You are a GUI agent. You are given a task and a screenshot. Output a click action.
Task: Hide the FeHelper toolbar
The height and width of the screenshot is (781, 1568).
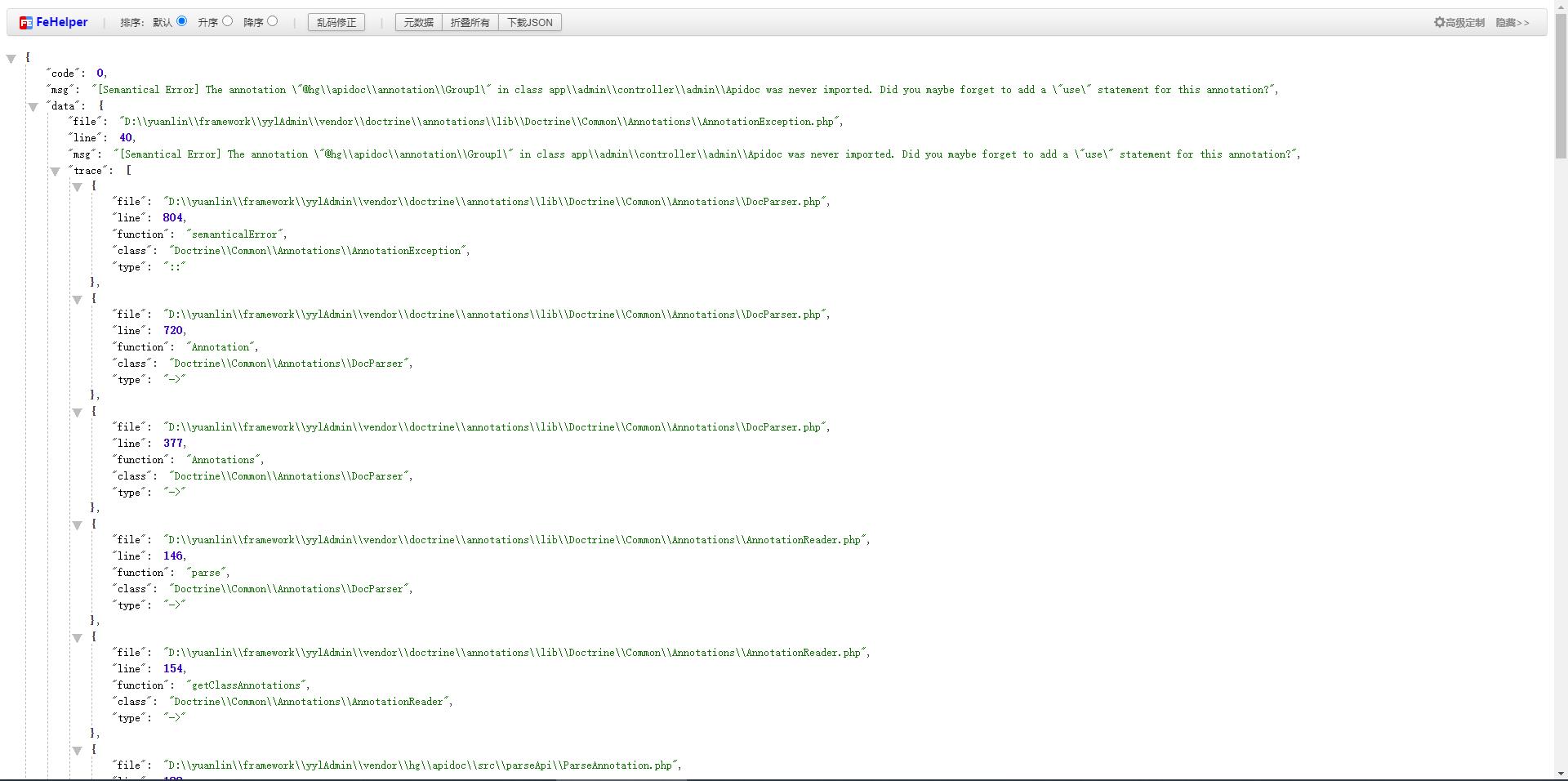[1512, 23]
